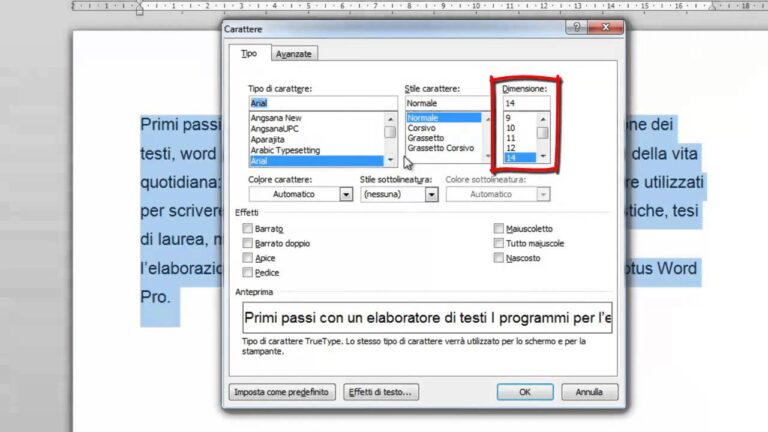
Task: Close the Carattere dialog
Action: (605, 27)
